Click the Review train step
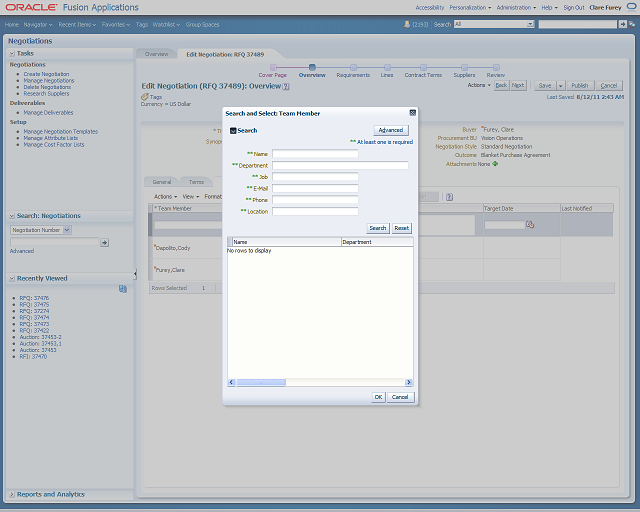Screen dimensions: 640x512 (496, 71)
